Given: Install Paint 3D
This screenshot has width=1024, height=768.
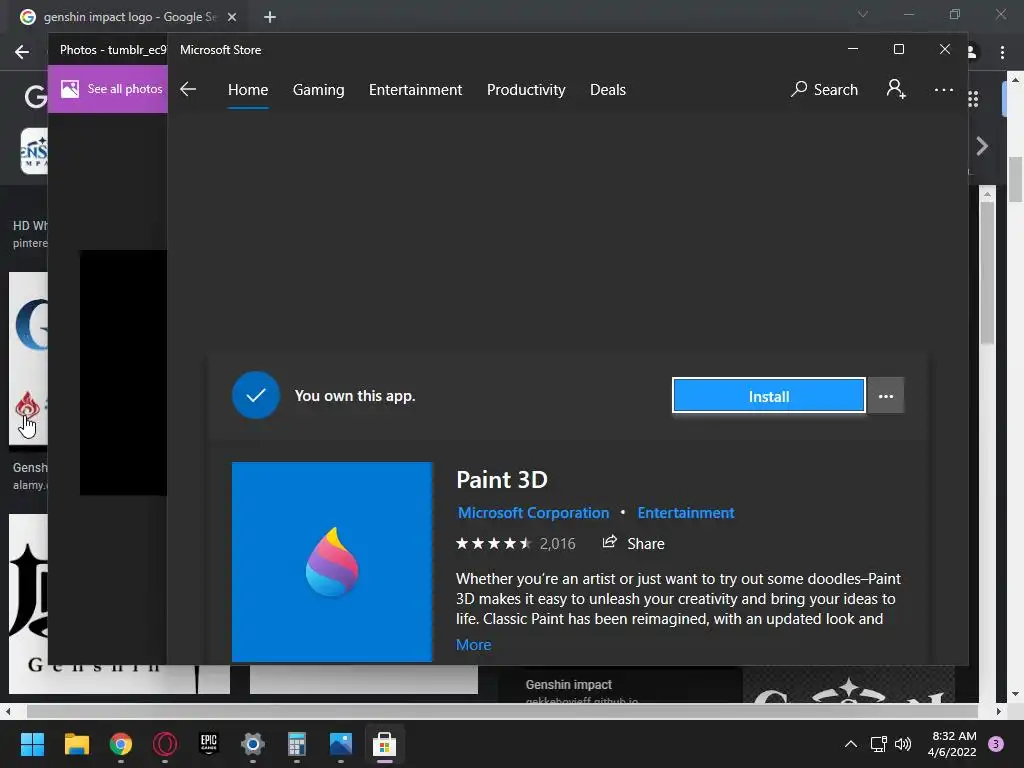Looking at the screenshot, I should point(769,396).
